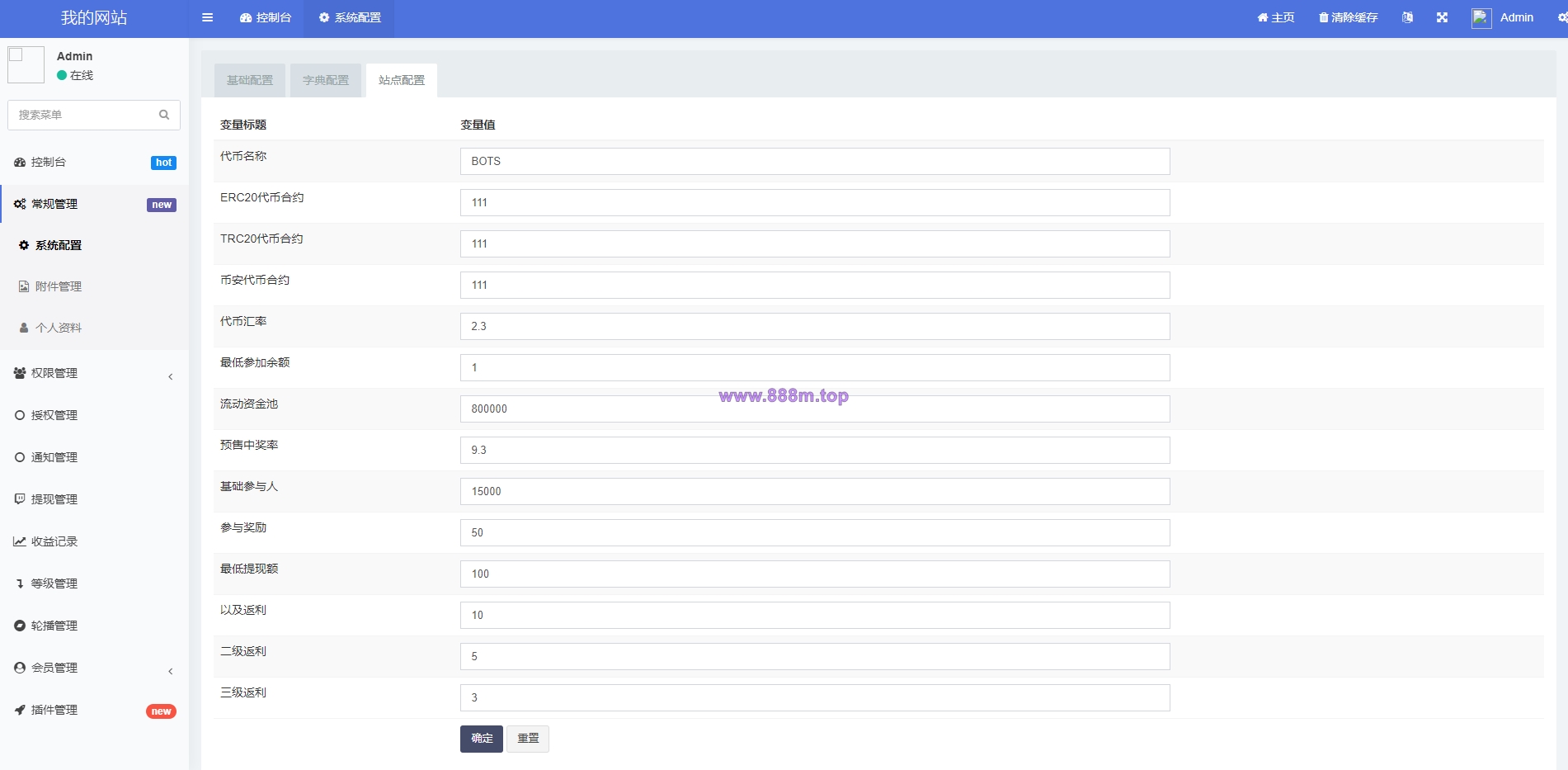1568x770 pixels.
Task: Edit the 币安代币合约 input field
Action: [x=815, y=285]
